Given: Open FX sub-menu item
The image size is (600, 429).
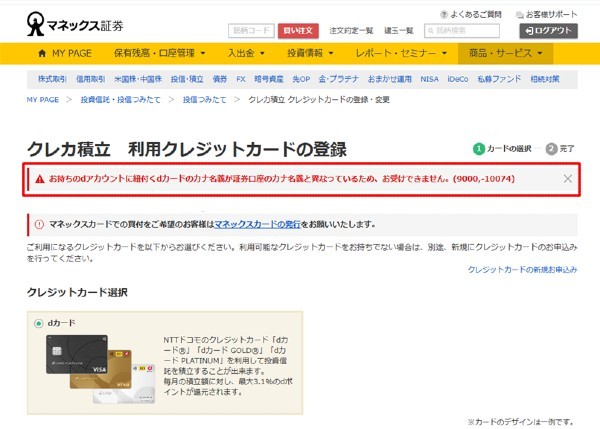Looking at the screenshot, I should click(241, 79).
